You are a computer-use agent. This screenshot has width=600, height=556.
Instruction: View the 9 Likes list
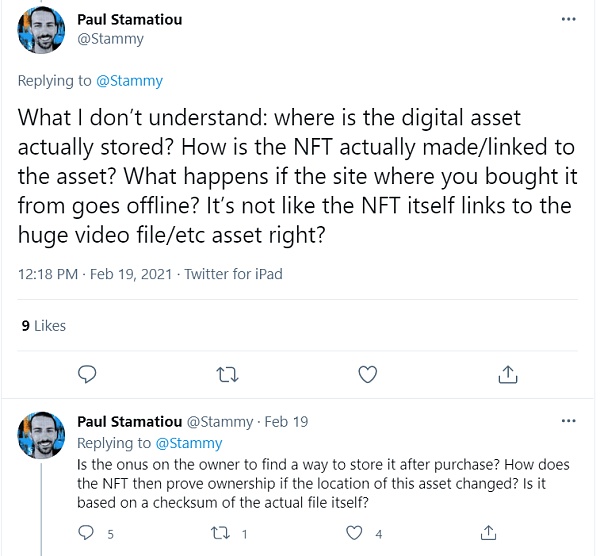(x=43, y=325)
